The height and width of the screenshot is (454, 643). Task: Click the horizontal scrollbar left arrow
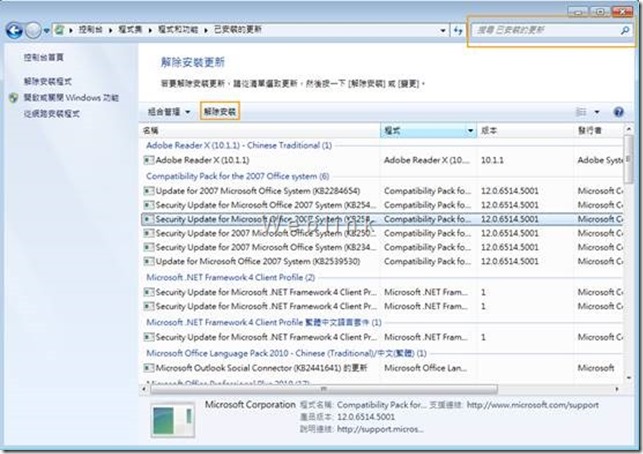coord(144,389)
